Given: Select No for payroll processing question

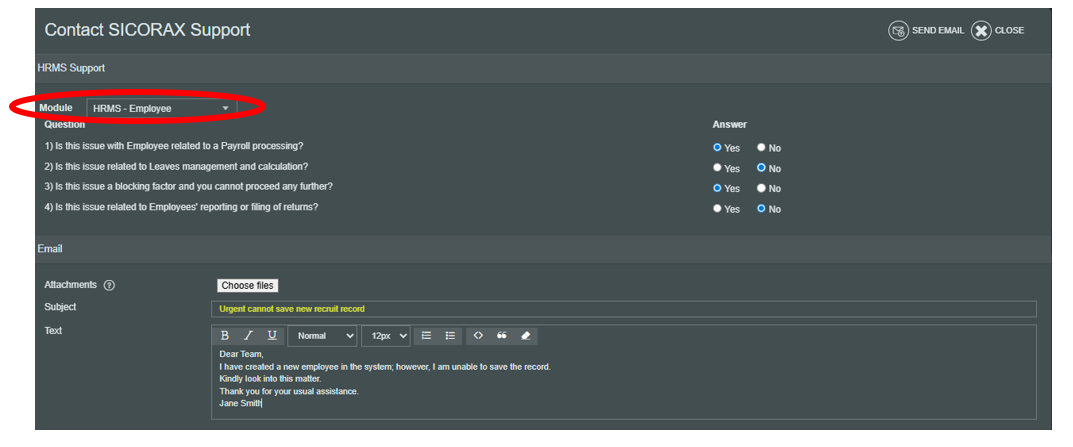Looking at the screenshot, I should 761,148.
